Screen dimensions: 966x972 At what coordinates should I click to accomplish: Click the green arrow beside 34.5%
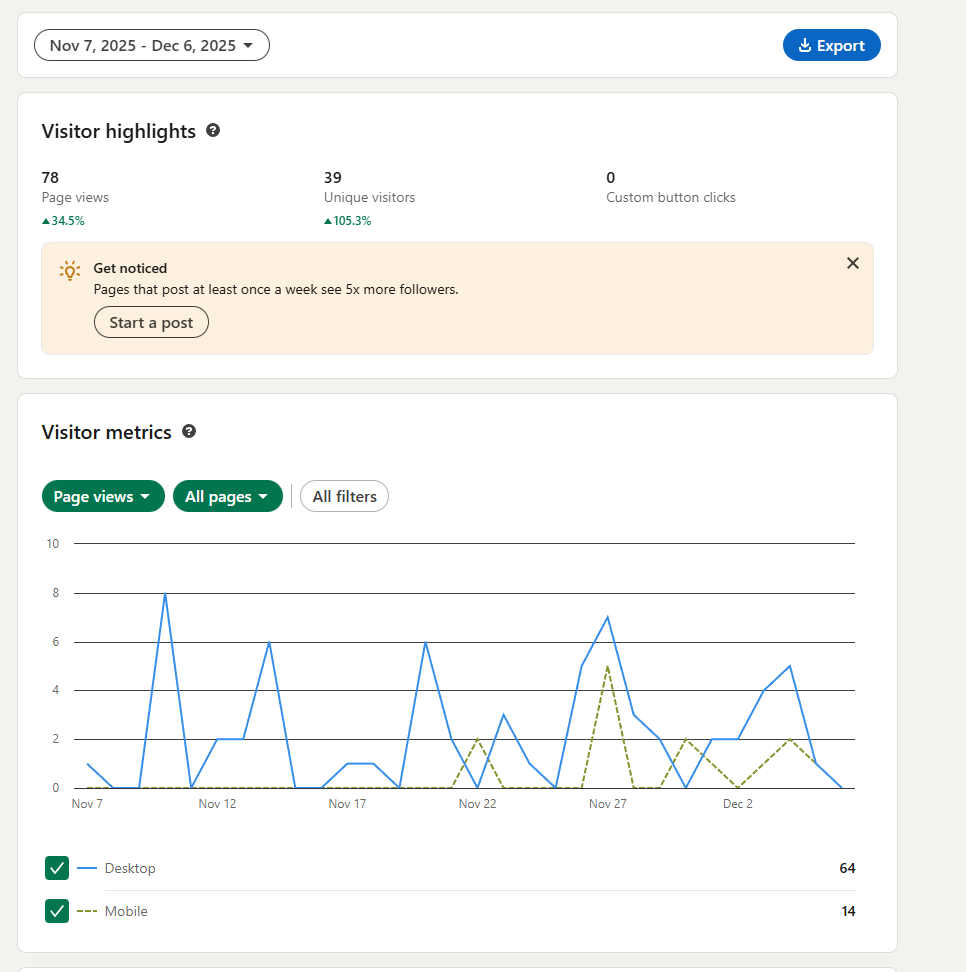click(45, 221)
